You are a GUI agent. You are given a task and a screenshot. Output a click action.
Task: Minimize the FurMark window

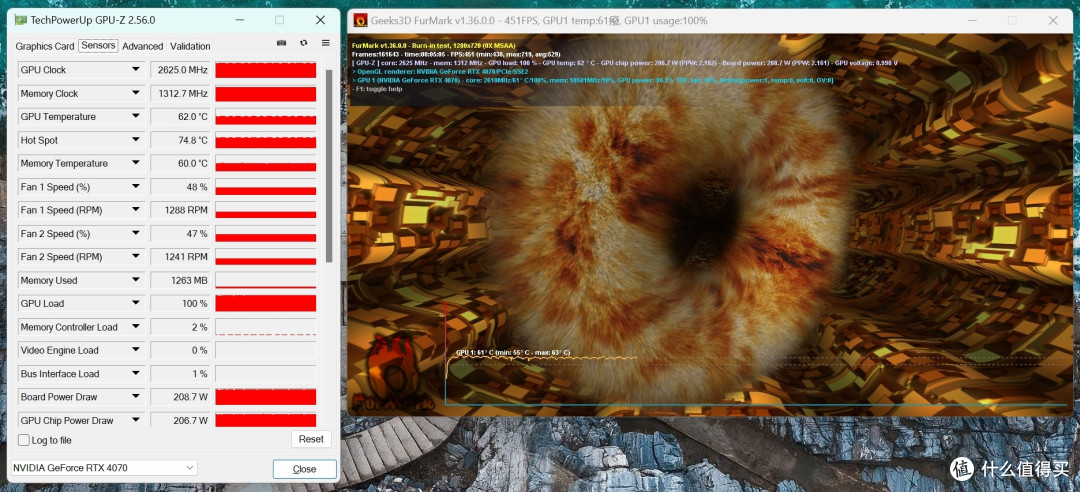coord(973,21)
